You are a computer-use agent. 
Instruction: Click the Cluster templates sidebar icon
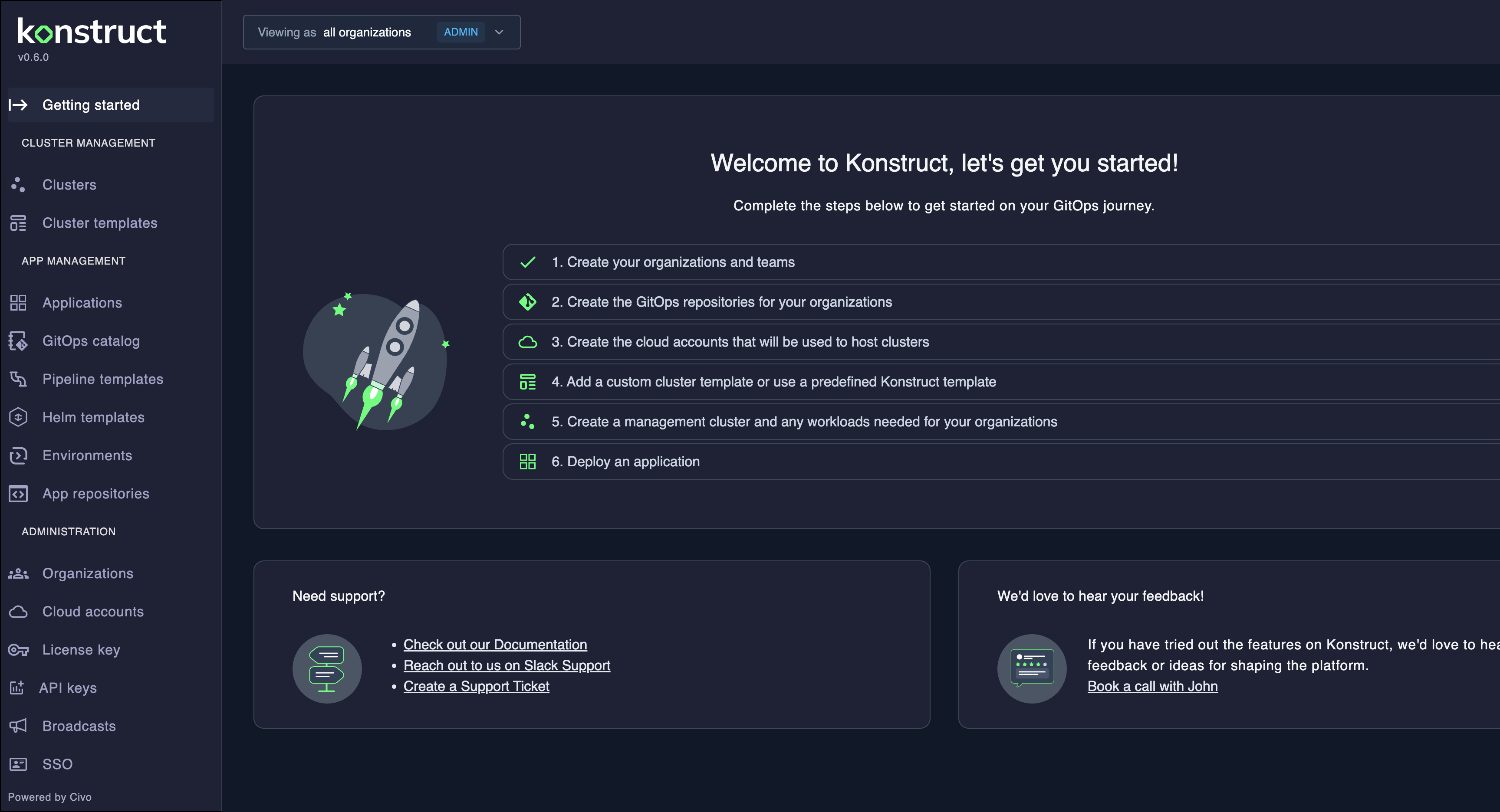pos(18,223)
